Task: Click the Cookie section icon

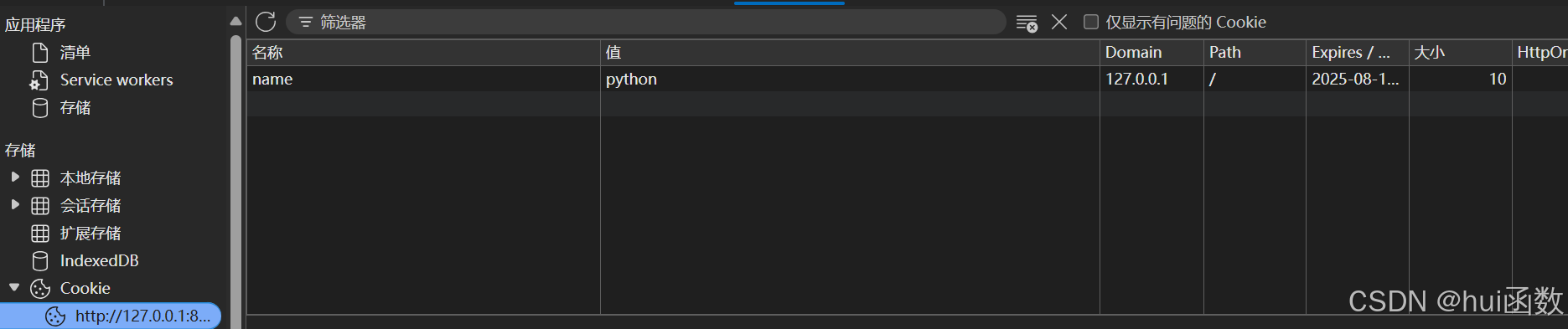Action: (40, 289)
